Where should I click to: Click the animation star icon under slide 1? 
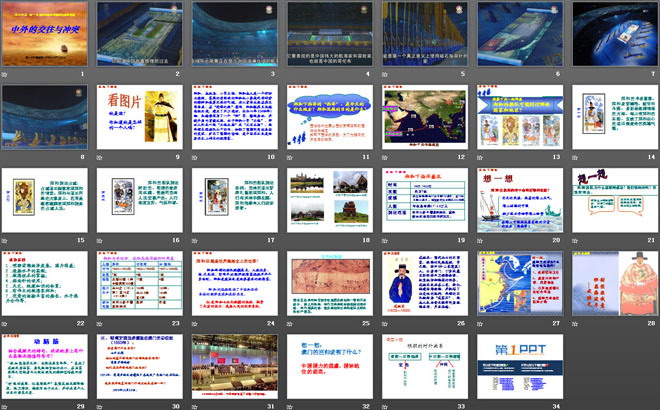(x=5, y=74)
